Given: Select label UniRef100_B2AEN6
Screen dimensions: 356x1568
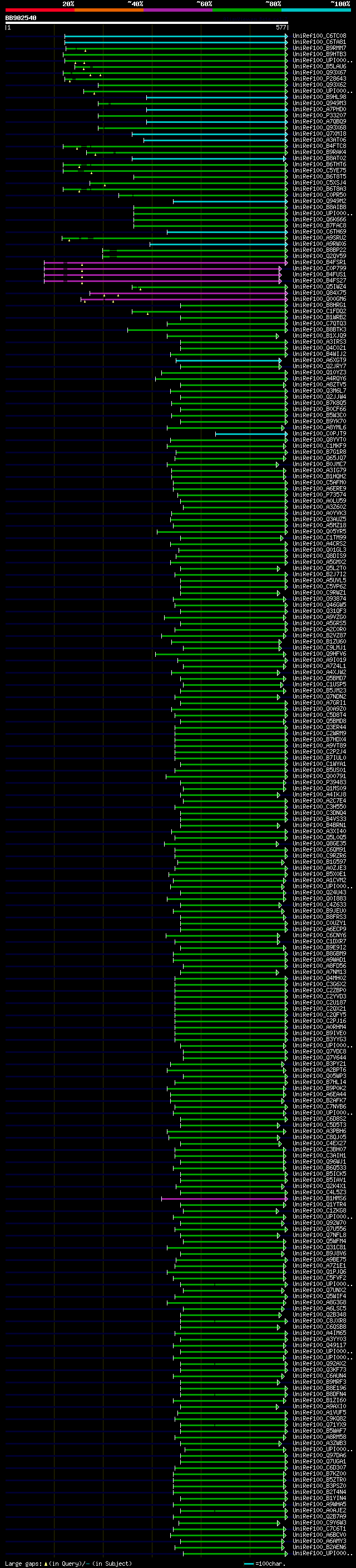Looking at the screenshot, I should 319,1547.
